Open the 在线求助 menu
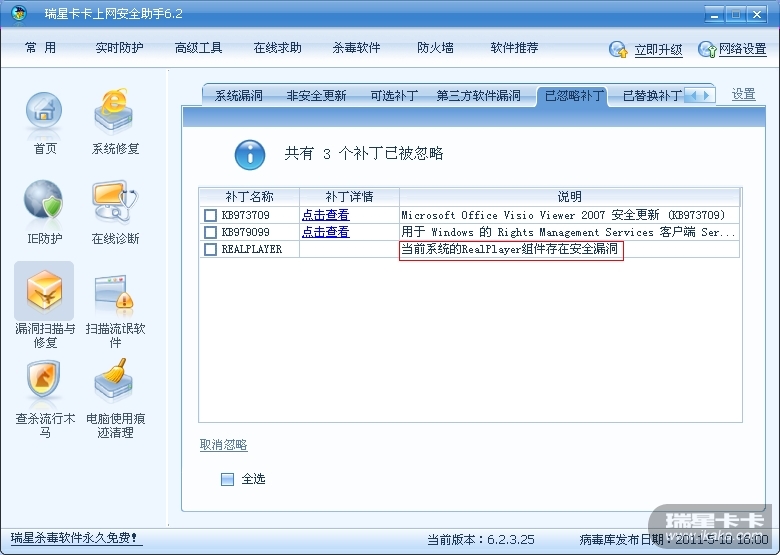Viewport: 780px width, 555px height. point(278,48)
